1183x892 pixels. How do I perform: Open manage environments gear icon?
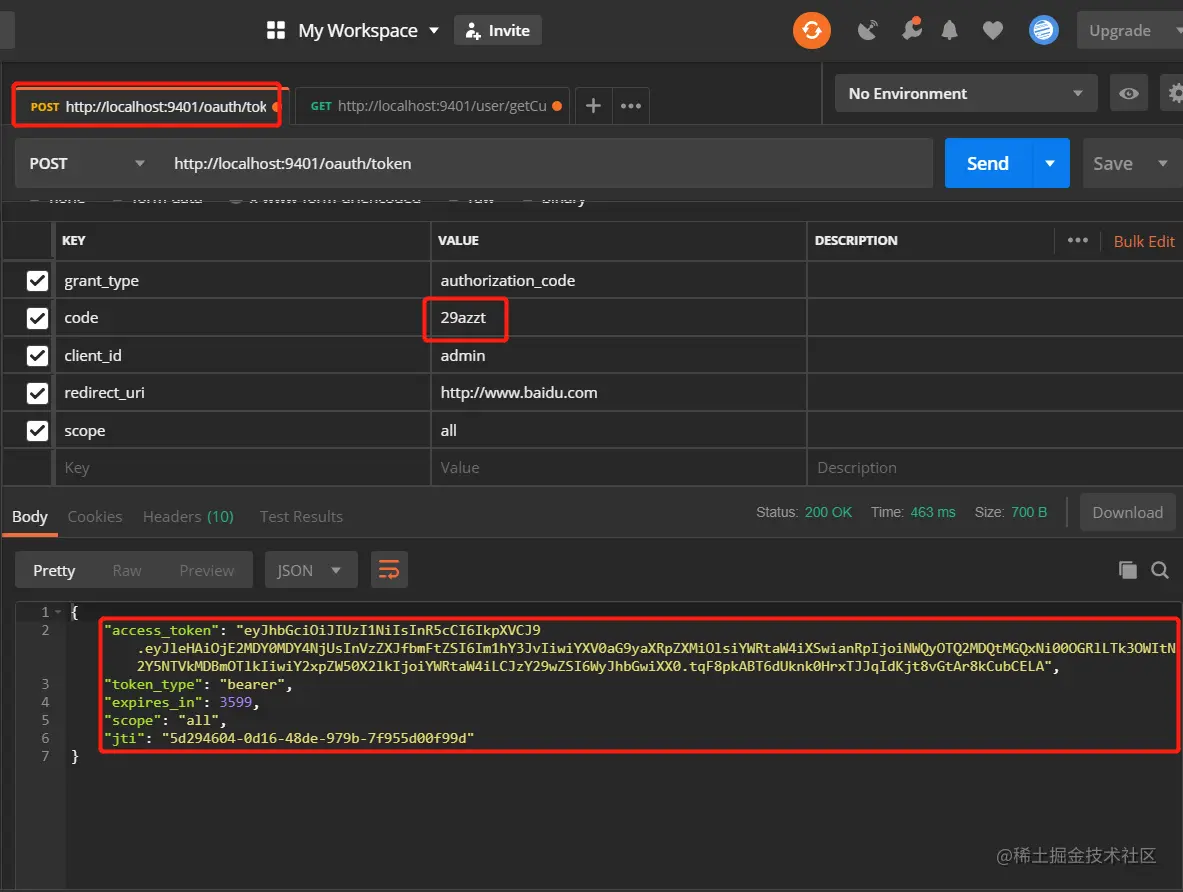tap(1174, 94)
